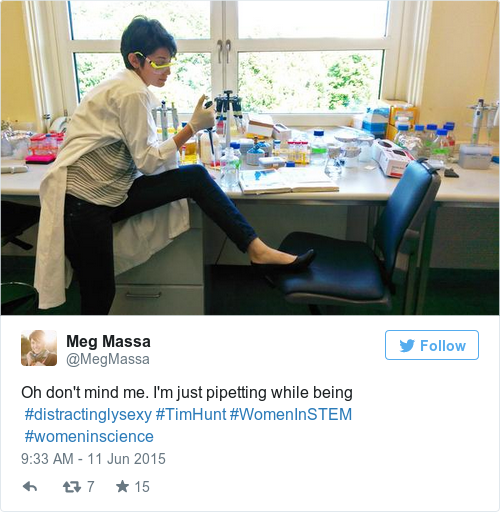Open the #distractinglysexy hashtag

[x=88, y=414]
